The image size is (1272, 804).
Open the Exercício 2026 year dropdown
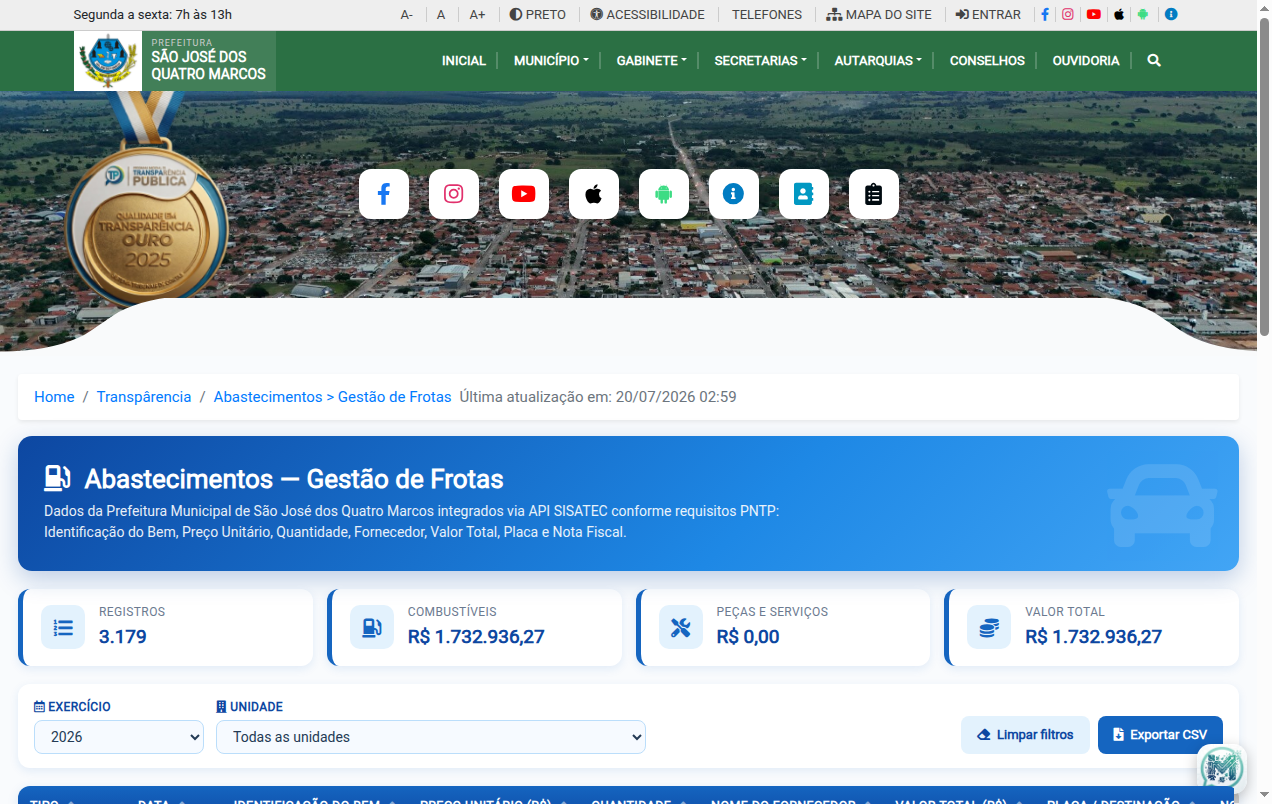[x=119, y=737]
